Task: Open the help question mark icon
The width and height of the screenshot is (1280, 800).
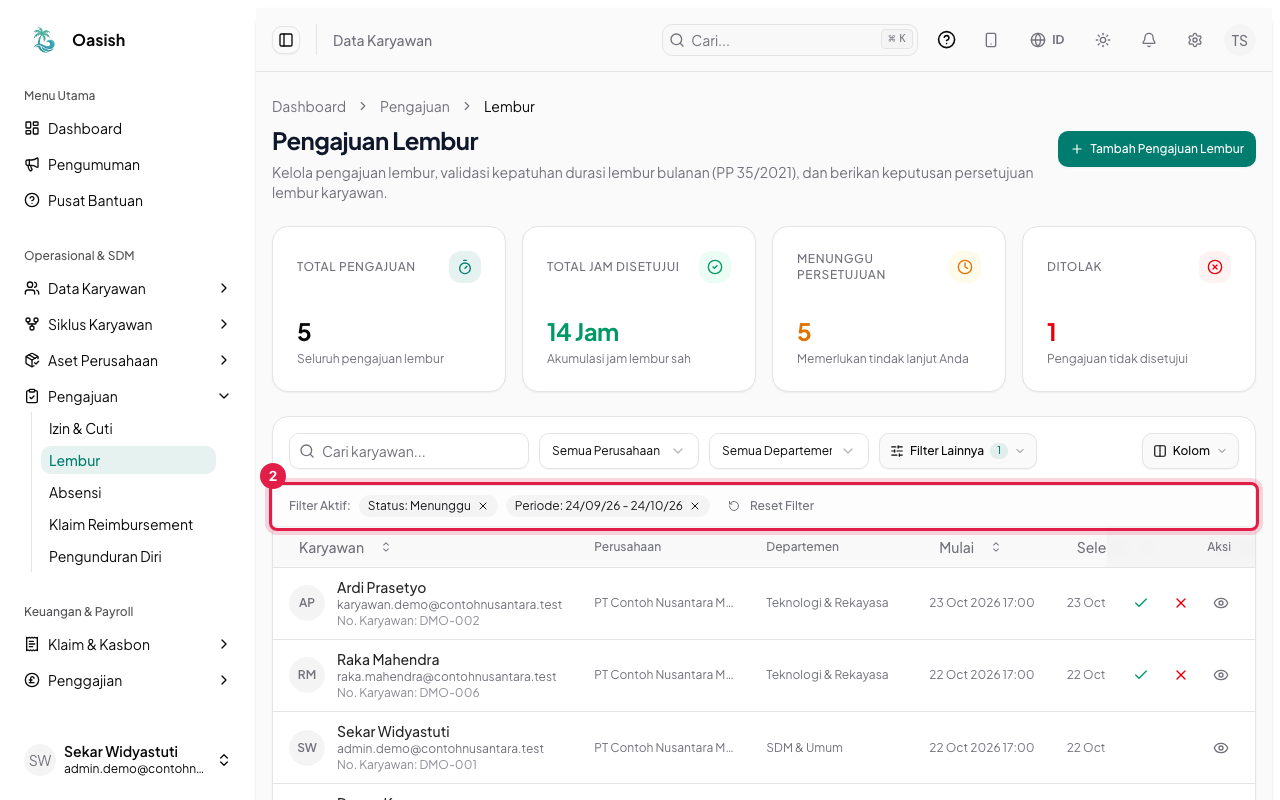Action: click(x=946, y=40)
